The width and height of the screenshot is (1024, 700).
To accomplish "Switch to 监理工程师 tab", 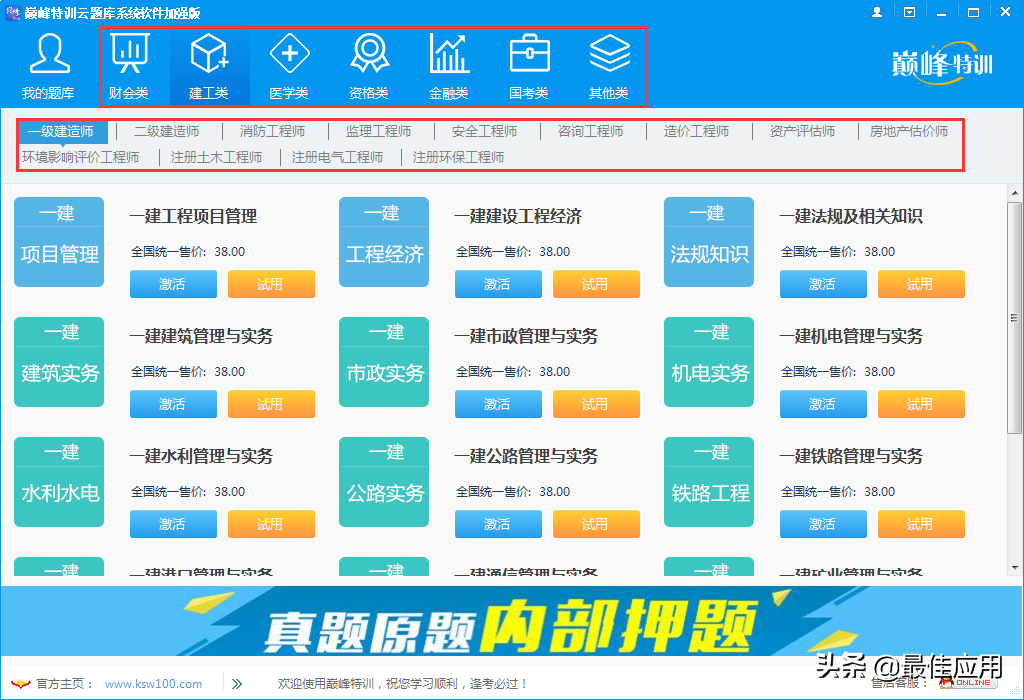I will [378, 131].
